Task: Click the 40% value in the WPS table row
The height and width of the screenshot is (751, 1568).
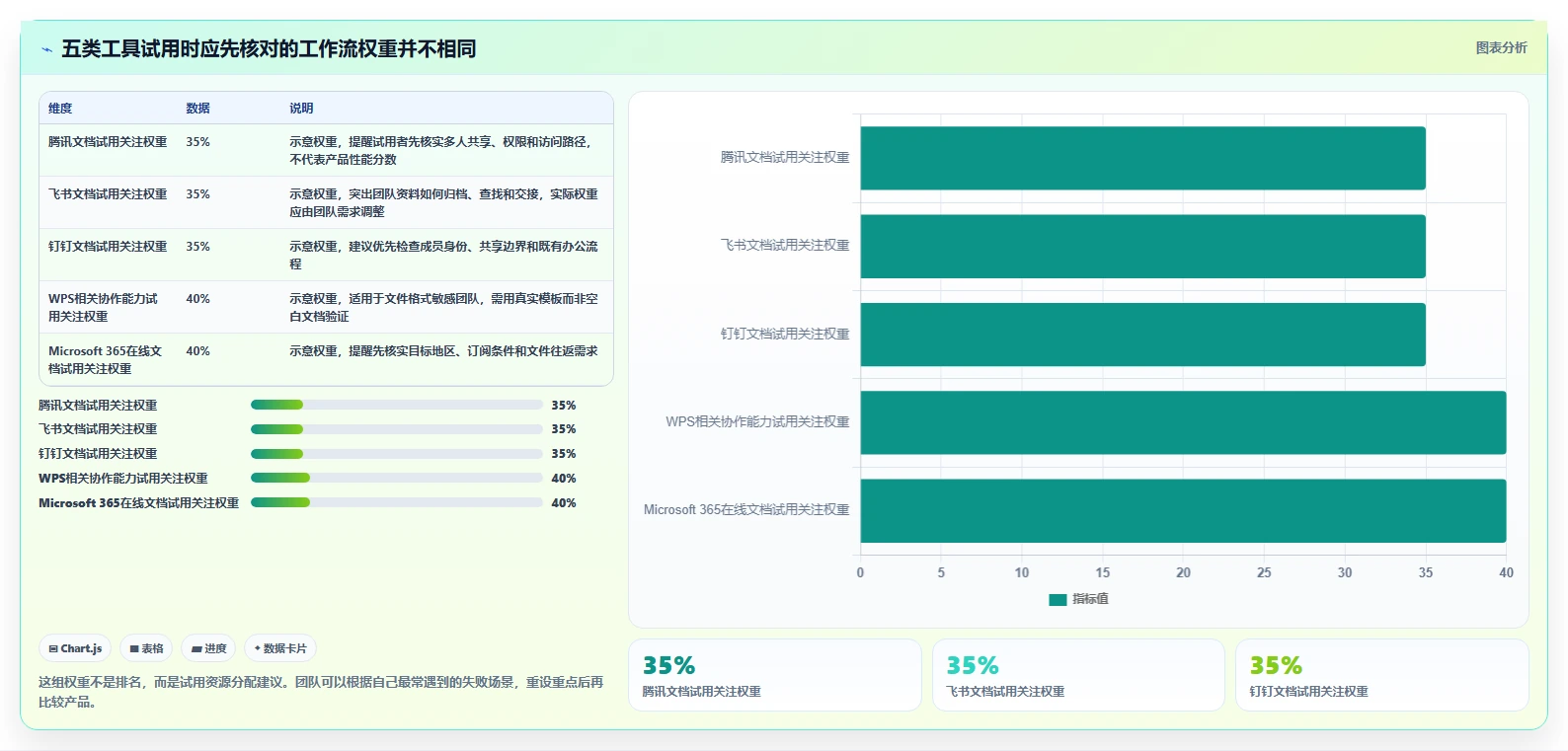Action: 197,299
